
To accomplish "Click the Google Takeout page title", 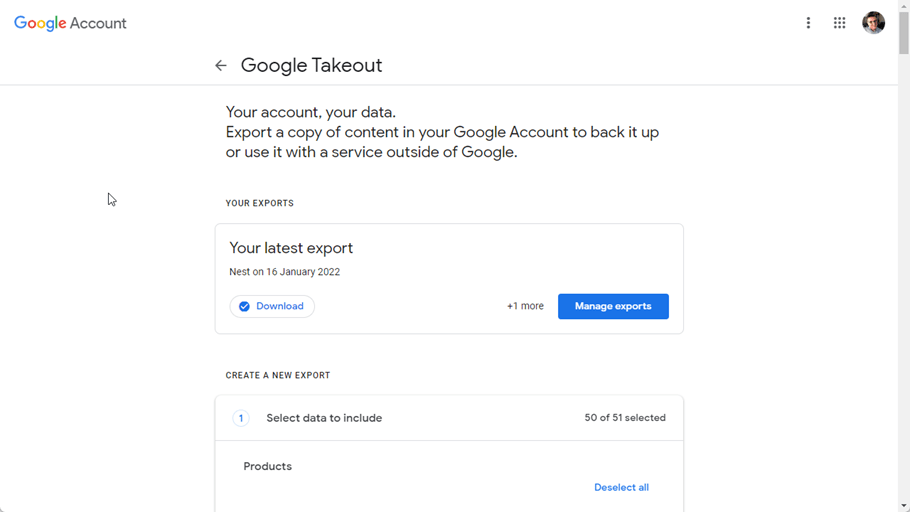I will click(x=311, y=66).
